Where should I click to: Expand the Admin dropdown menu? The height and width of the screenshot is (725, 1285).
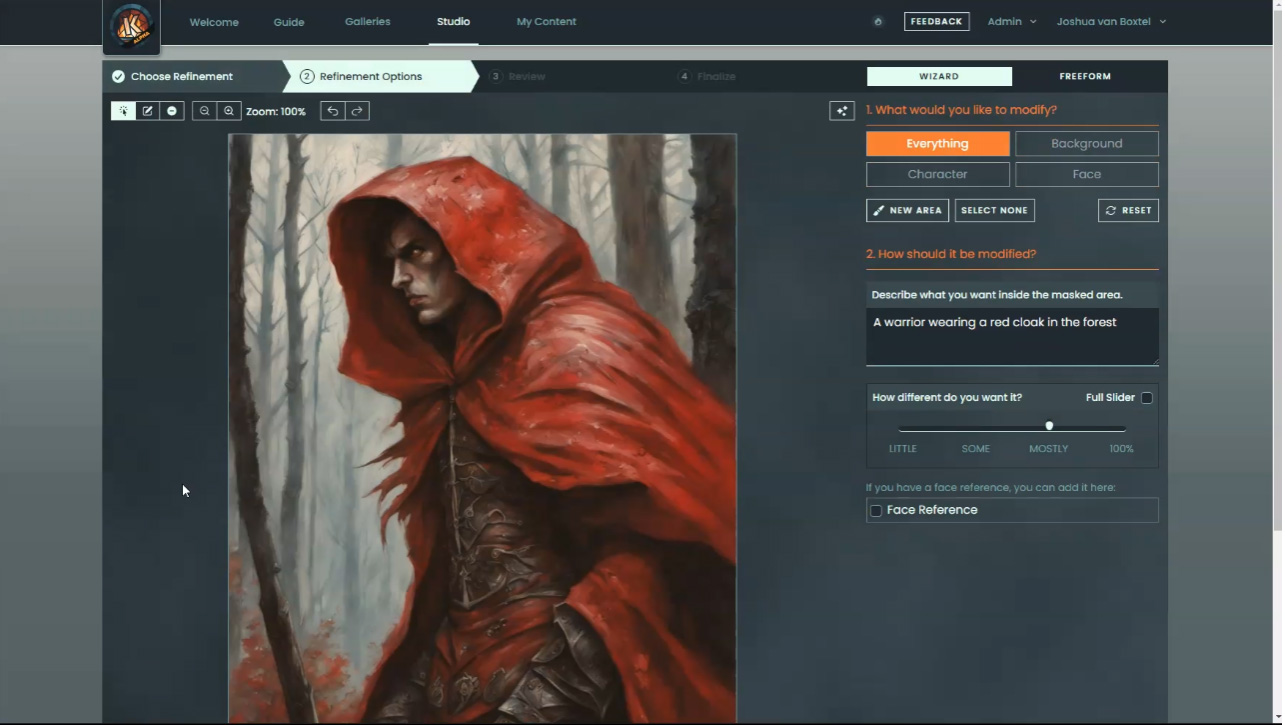pyautogui.click(x=1011, y=22)
